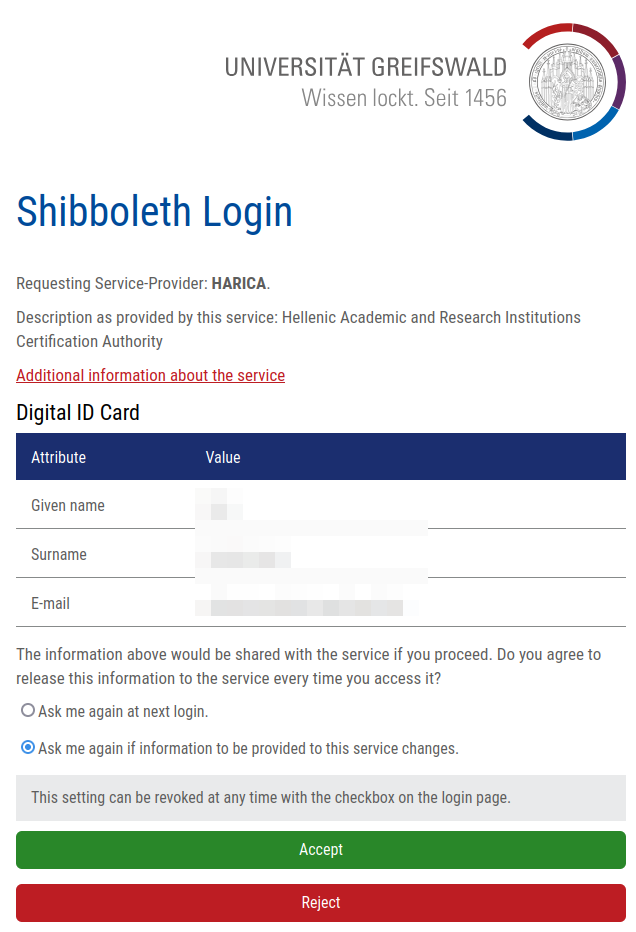Select 'Ask me again if information changes' radio
636x932 pixels.
(x=28, y=747)
